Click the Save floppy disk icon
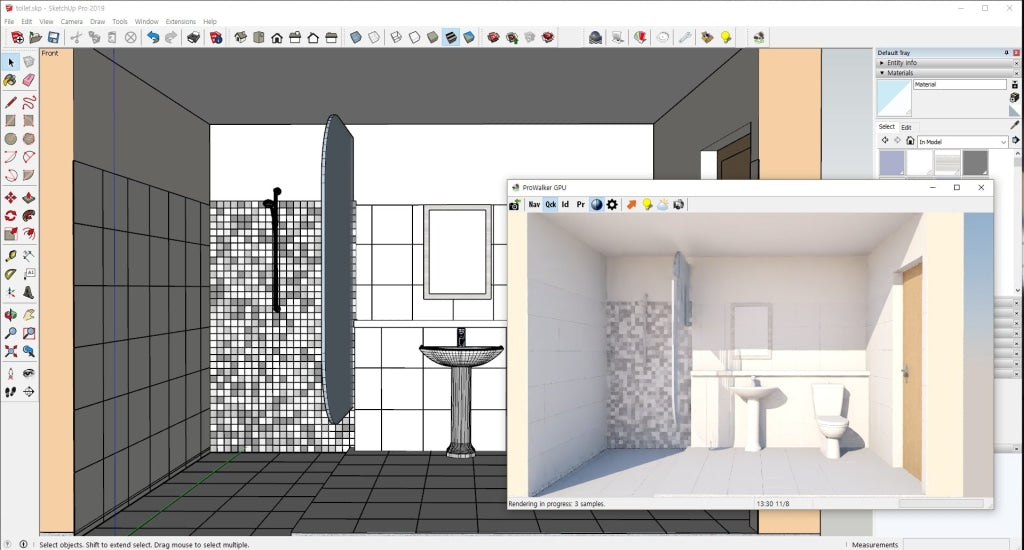1024x550 pixels. [x=53, y=37]
